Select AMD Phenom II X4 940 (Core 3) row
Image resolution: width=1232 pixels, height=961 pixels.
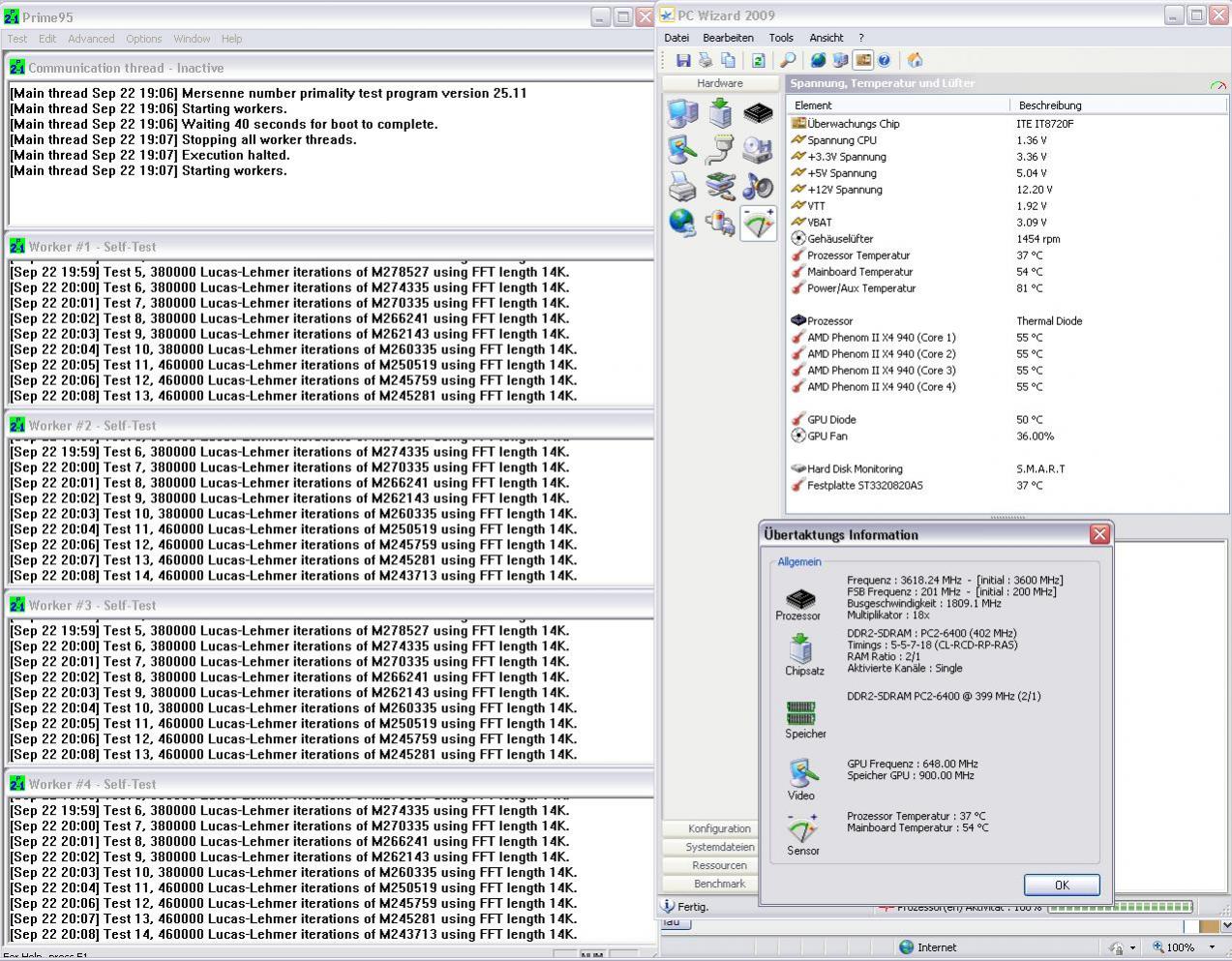pos(1007,370)
